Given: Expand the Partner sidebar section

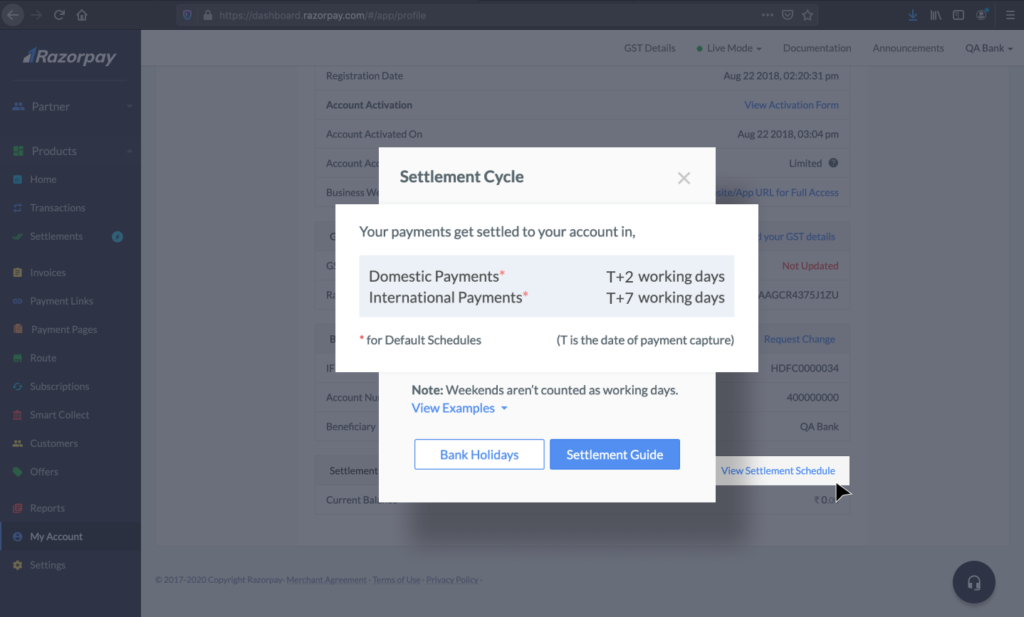Looking at the screenshot, I should click(71, 106).
